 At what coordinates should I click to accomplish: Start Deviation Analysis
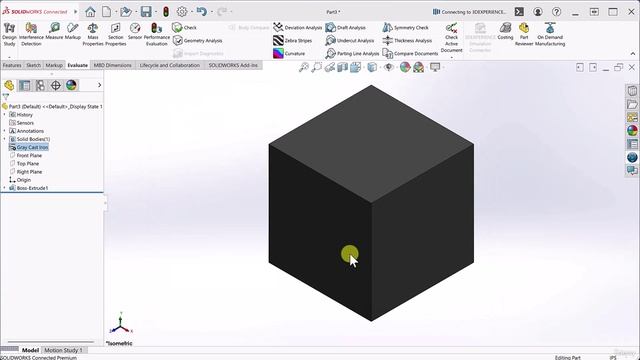point(298,27)
